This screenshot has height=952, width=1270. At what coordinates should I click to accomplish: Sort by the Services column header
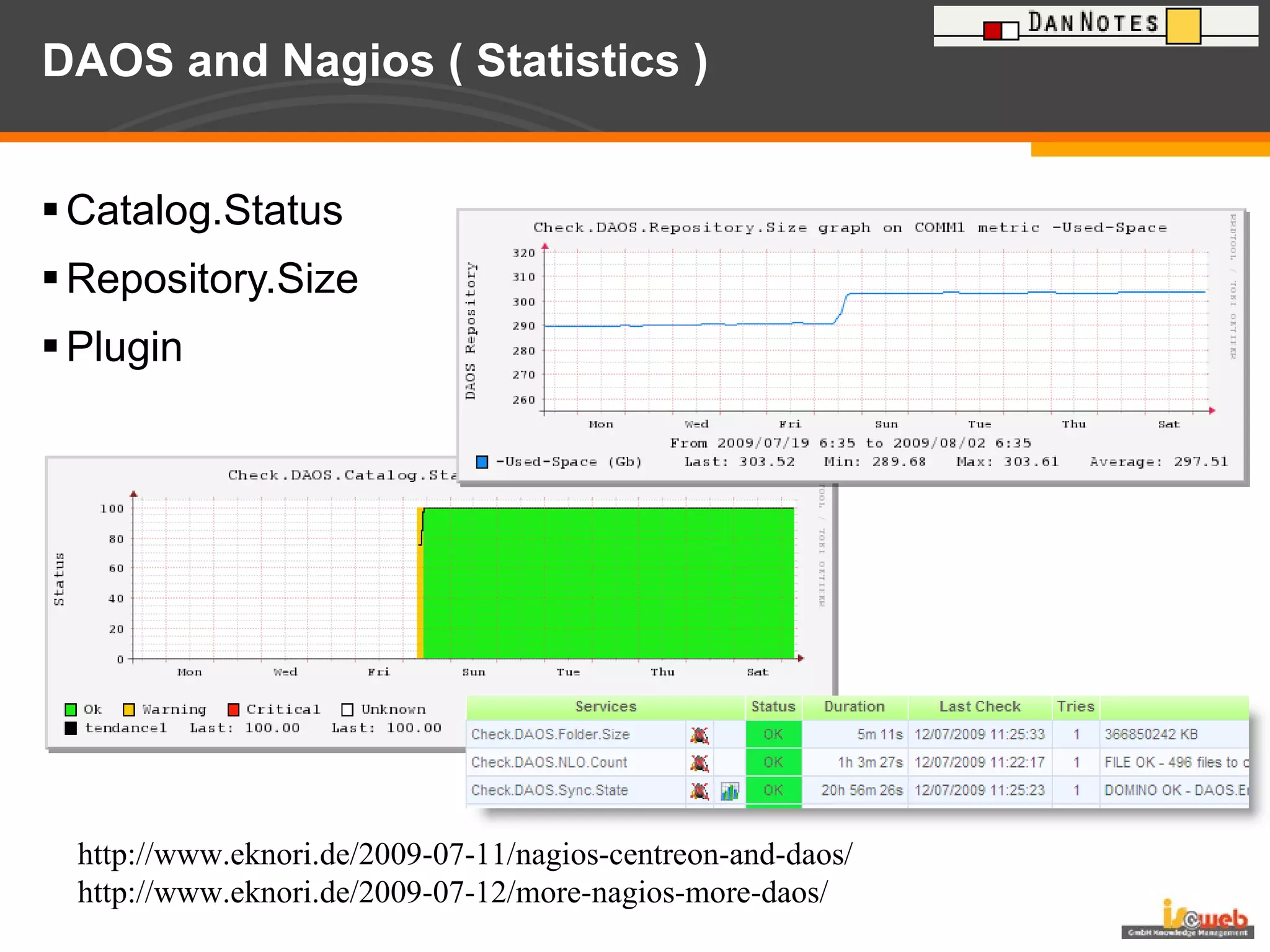606,707
